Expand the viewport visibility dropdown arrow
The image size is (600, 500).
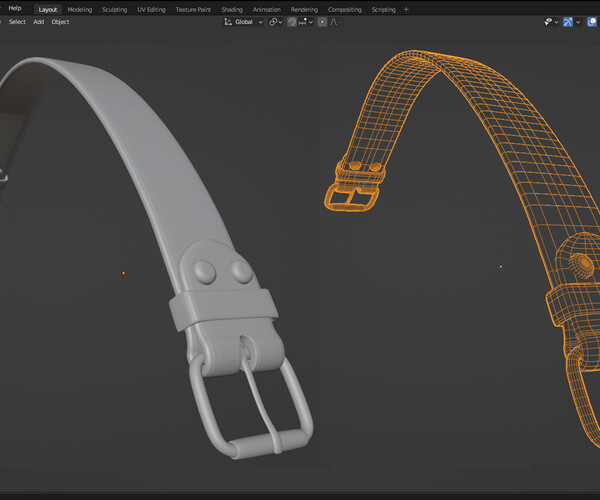pos(556,22)
